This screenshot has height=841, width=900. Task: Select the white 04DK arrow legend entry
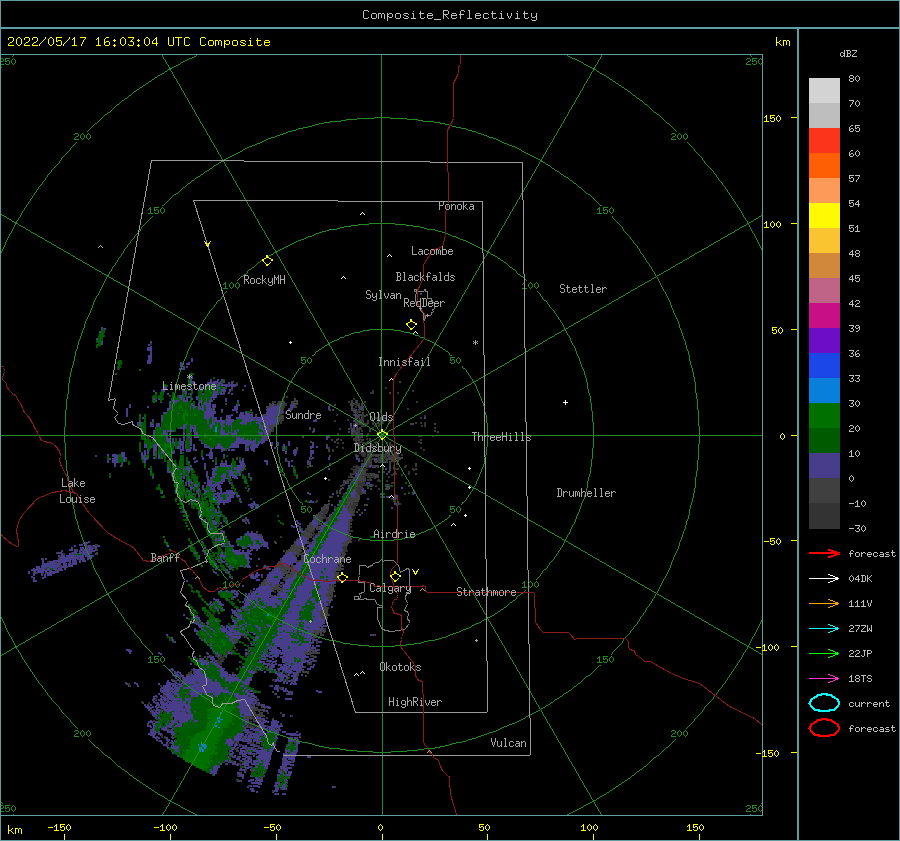824,579
